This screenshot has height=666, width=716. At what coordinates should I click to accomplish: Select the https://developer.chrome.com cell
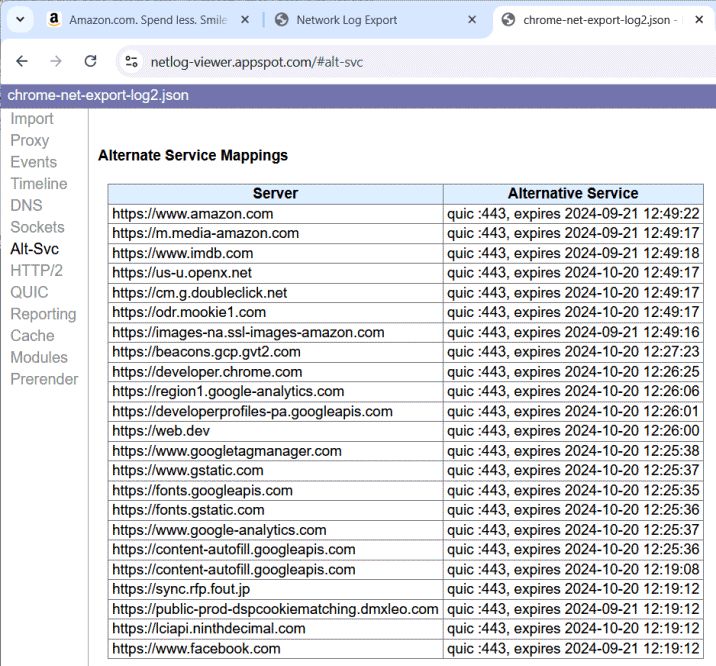pos(275,372)
